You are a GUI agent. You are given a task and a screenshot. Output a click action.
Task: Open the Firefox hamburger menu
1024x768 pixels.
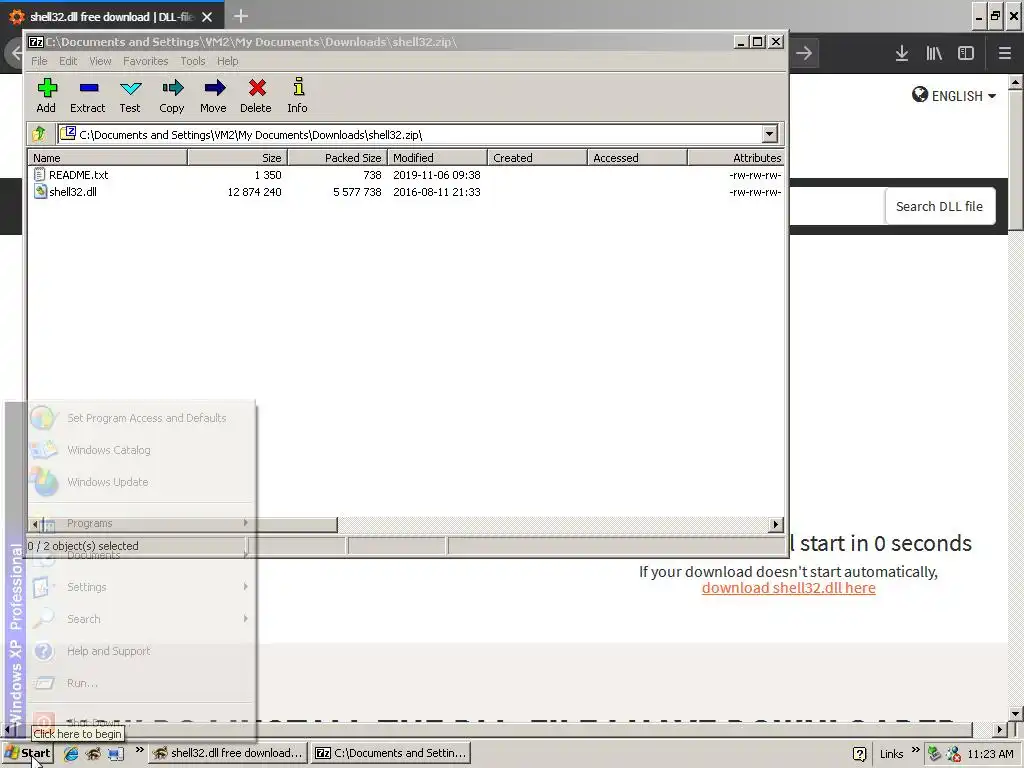1004,53
